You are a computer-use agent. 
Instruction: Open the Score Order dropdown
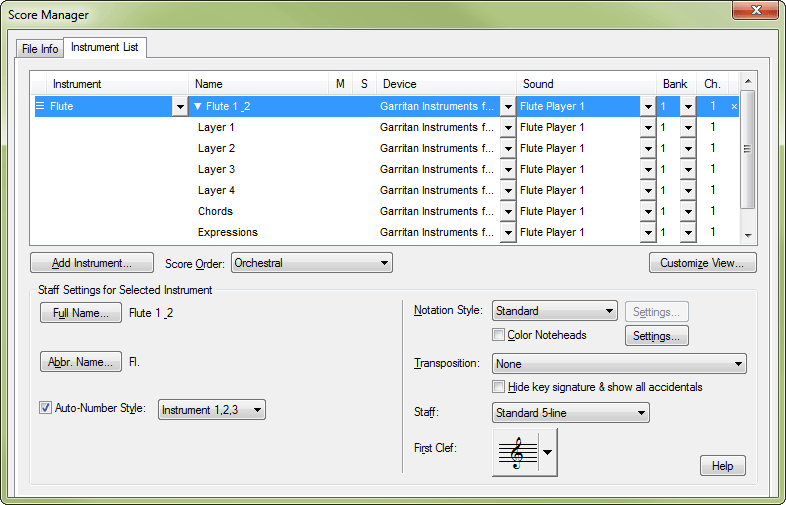311,263
